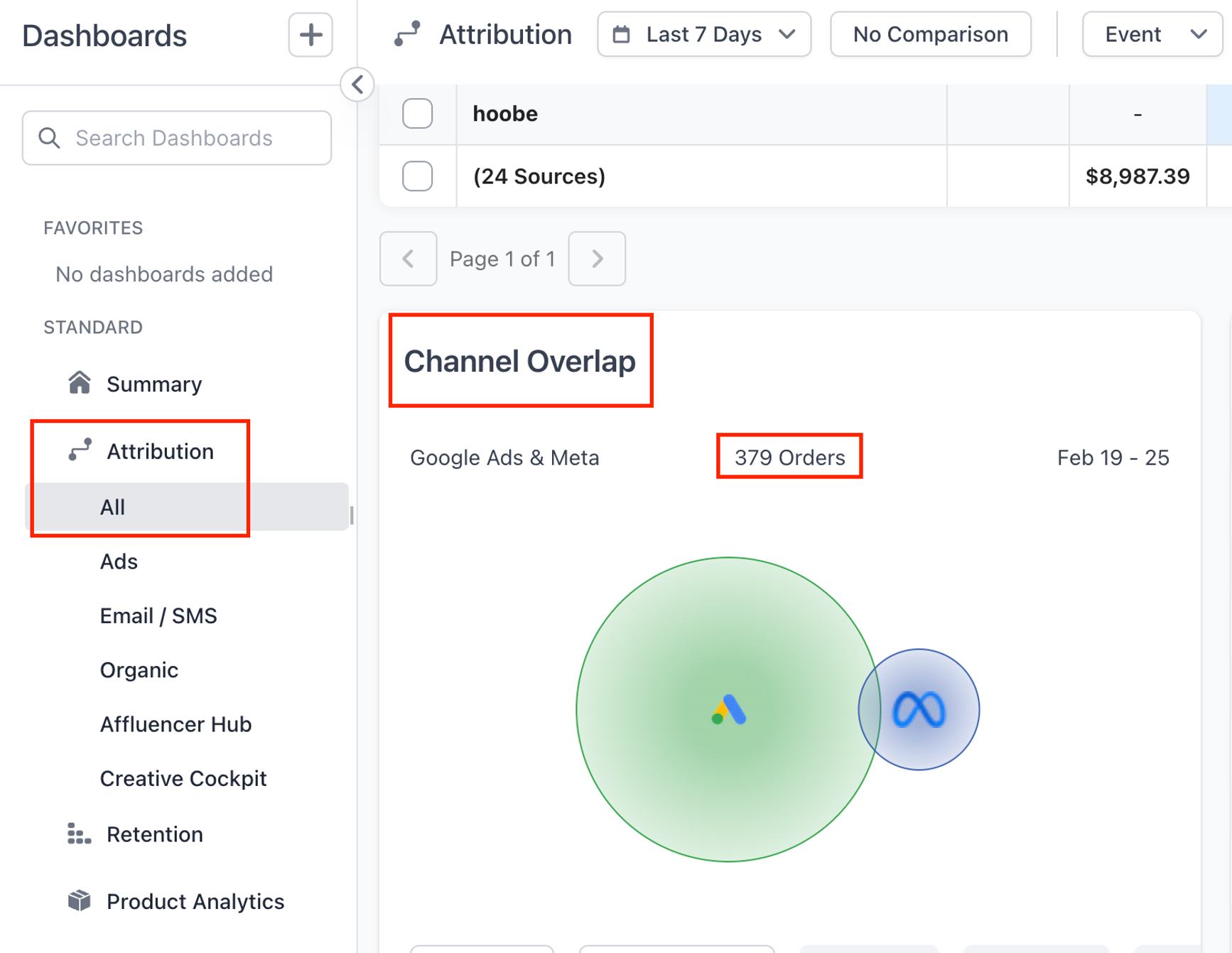Check the 24 Sources row checkbox

(x=418, y=176)
